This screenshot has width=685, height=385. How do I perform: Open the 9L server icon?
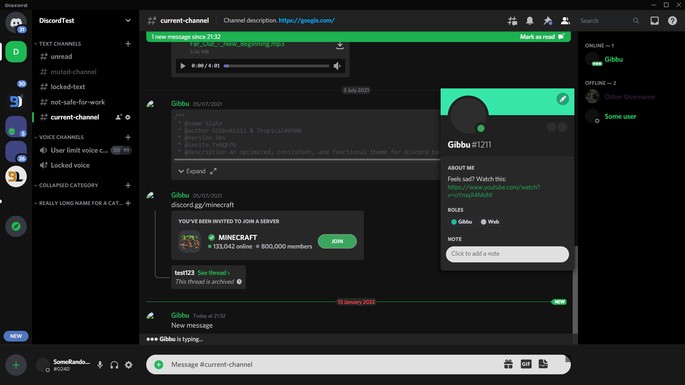[16, 177]
